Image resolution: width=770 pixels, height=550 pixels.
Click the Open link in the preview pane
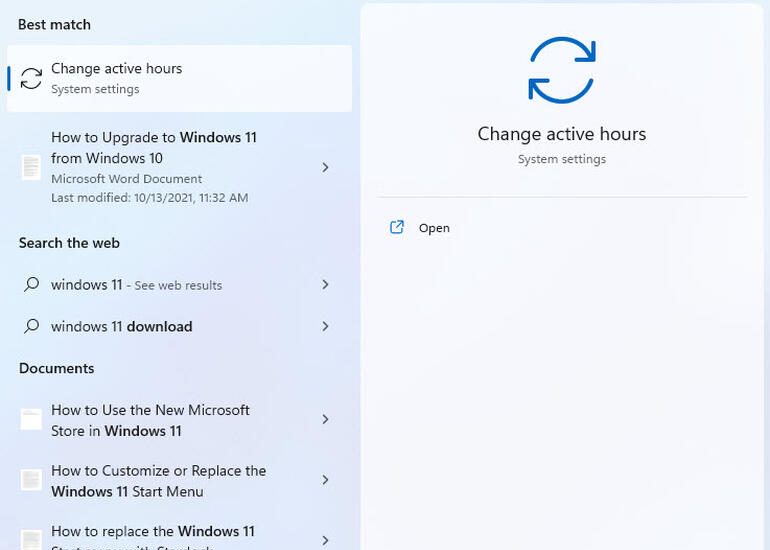[x=434, y=228]
